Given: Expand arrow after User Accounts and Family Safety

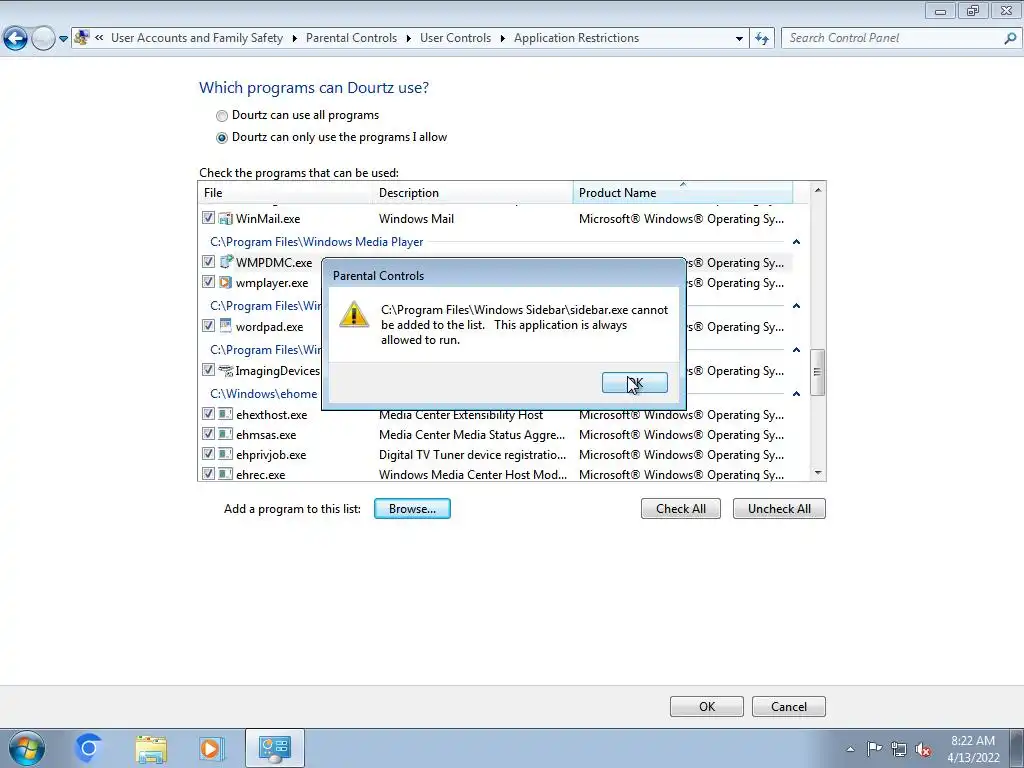Looking at the screenshot, I should [x=295, y=39].
